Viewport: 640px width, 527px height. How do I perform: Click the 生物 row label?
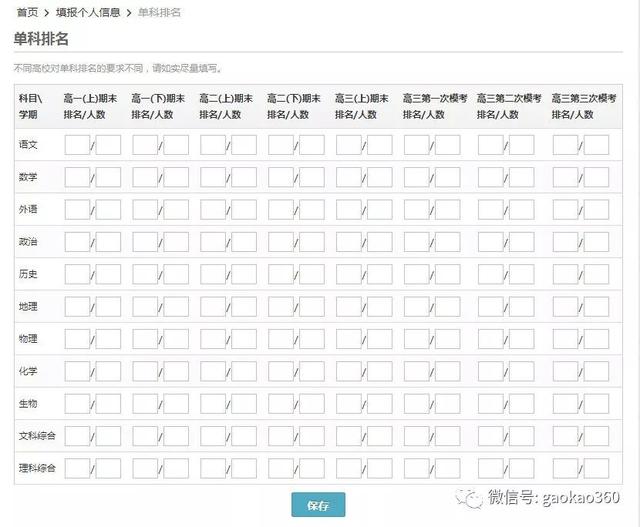pos(28,403)
